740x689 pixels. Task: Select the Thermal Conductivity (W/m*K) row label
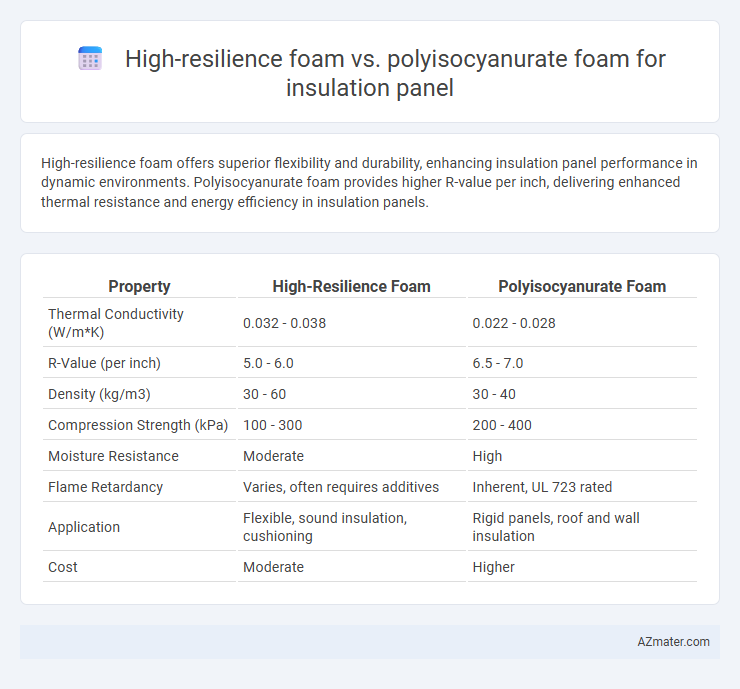[x=116, y=323]
